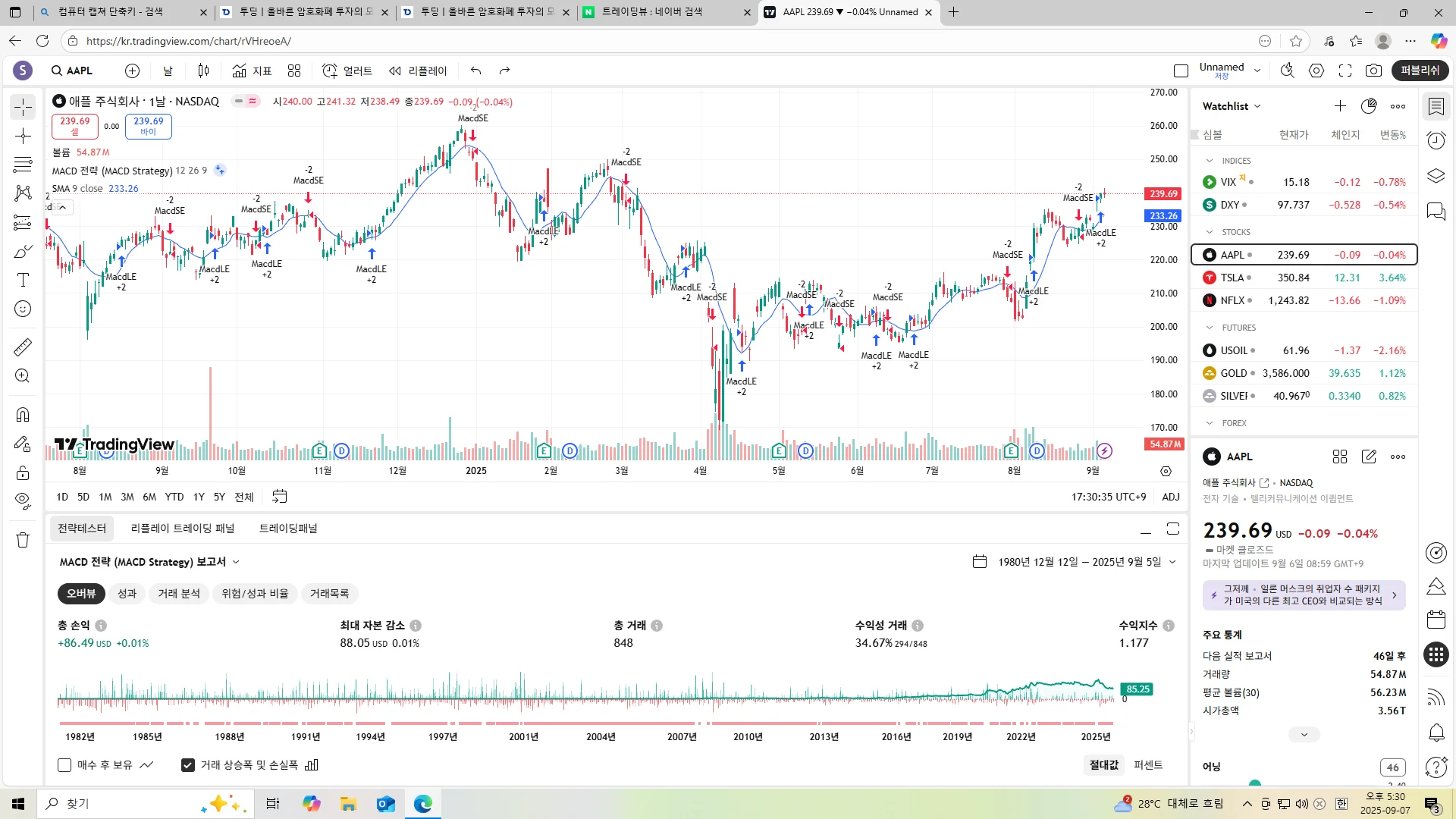Add symbol to compare with plus icon
Image resolution: width=1456 pixels, height=819 pixels.
click(132, 71)
